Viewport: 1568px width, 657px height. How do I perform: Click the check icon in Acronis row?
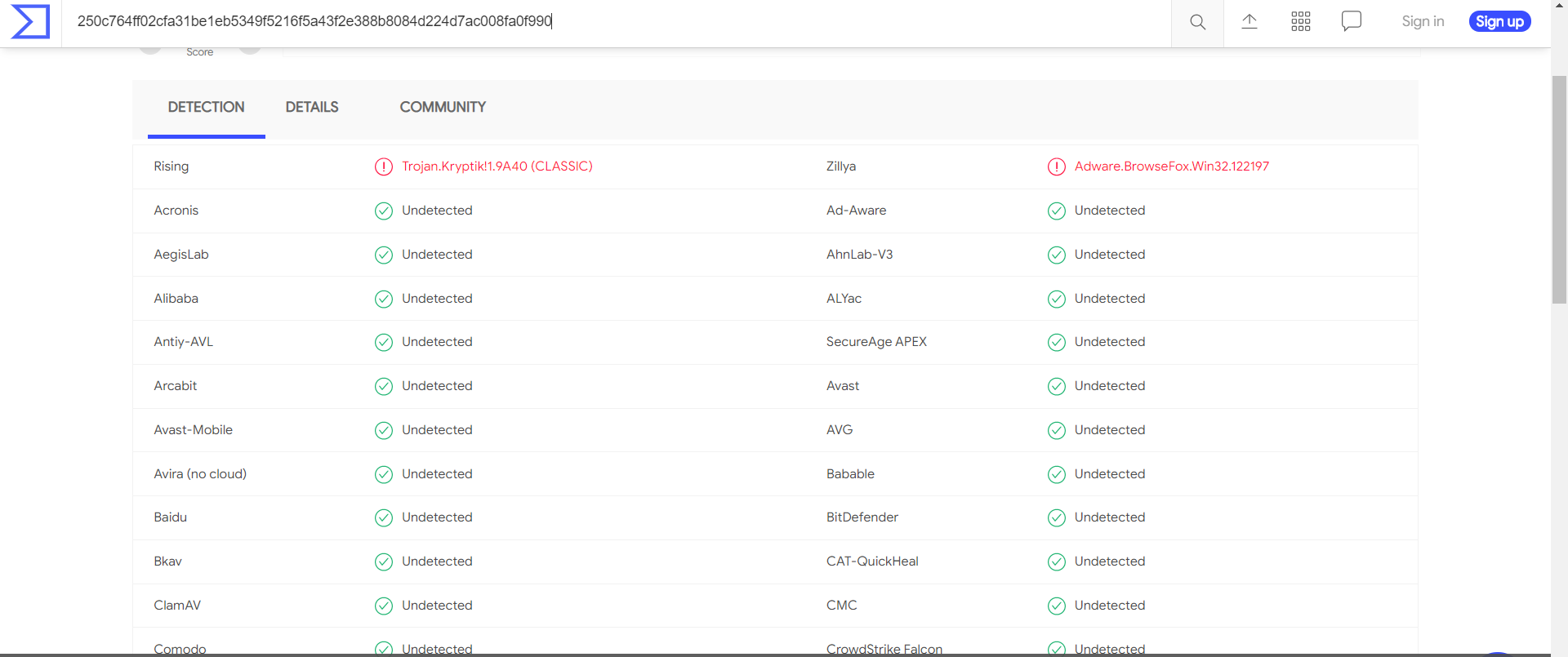(x=384, y=211)
